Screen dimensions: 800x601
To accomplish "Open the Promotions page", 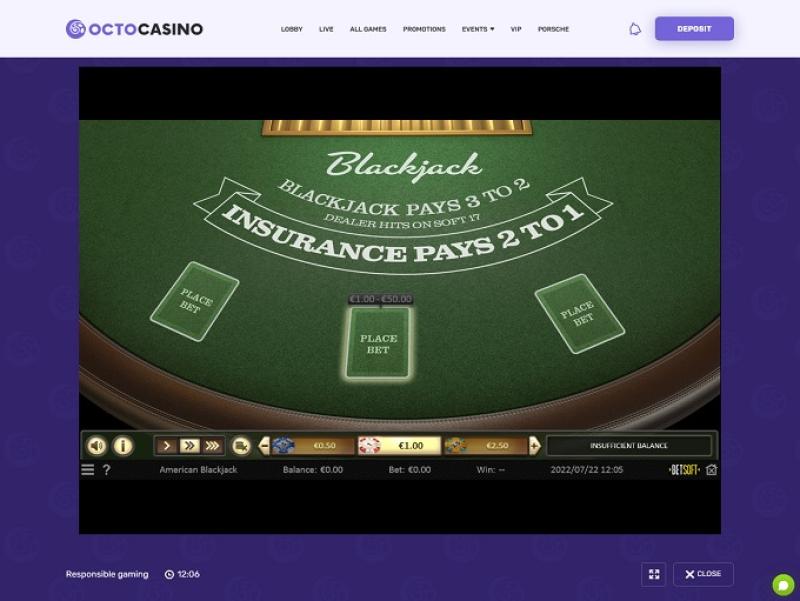I will (x=424, y=29).
